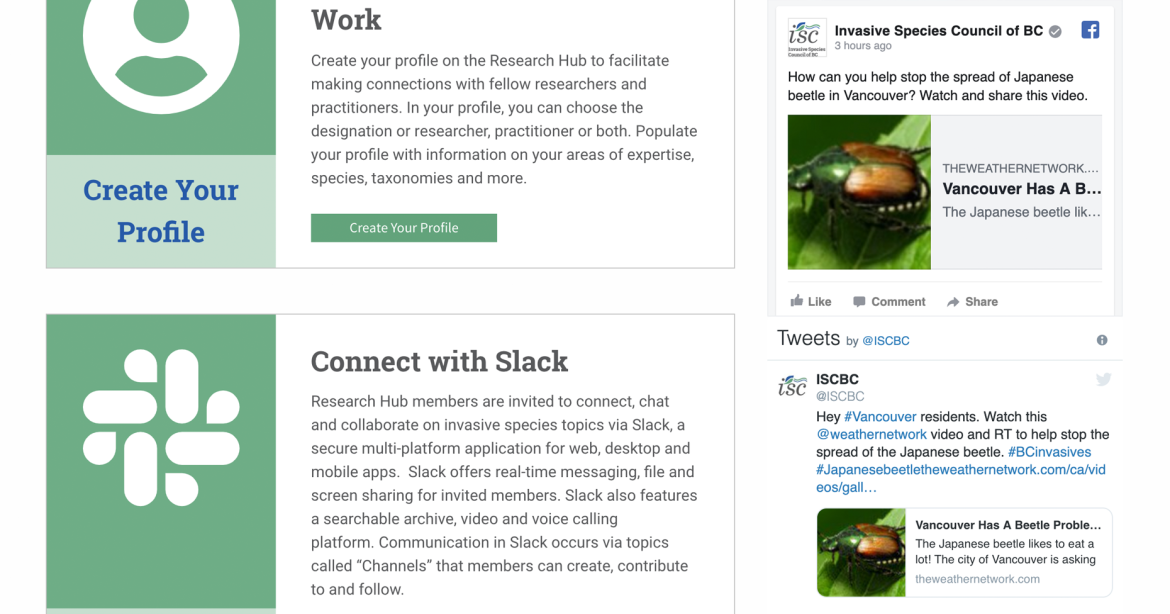Click the Facebook logo icon

(1090, 30)
